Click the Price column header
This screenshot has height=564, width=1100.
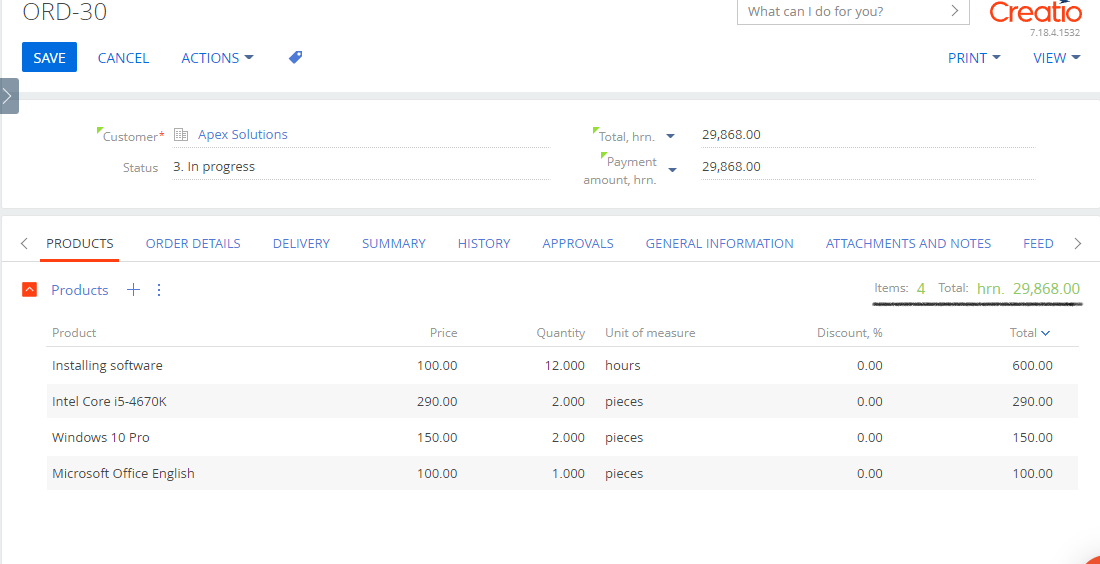tap(443, 333)
